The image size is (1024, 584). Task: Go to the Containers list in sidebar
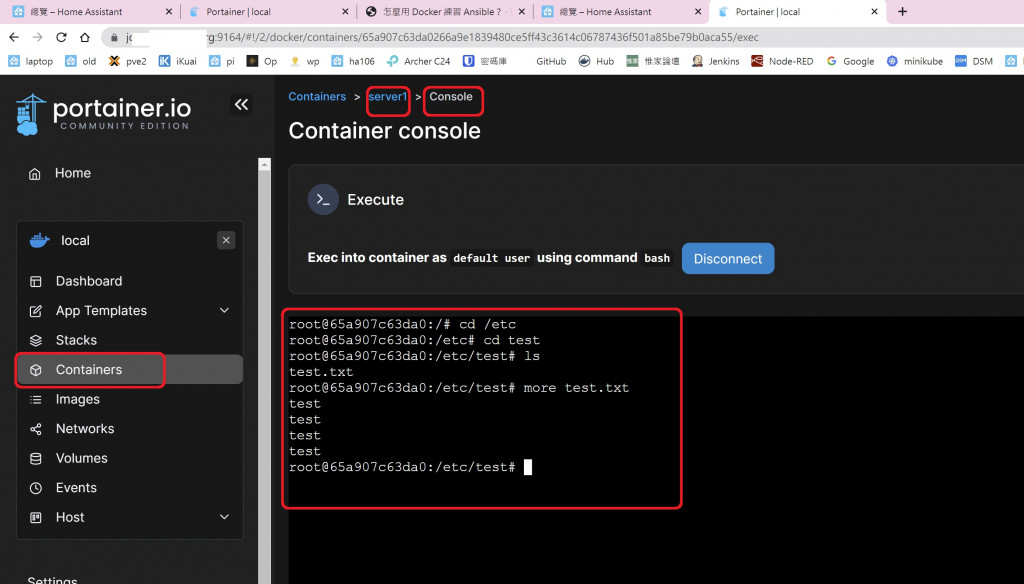click(129, 370)
